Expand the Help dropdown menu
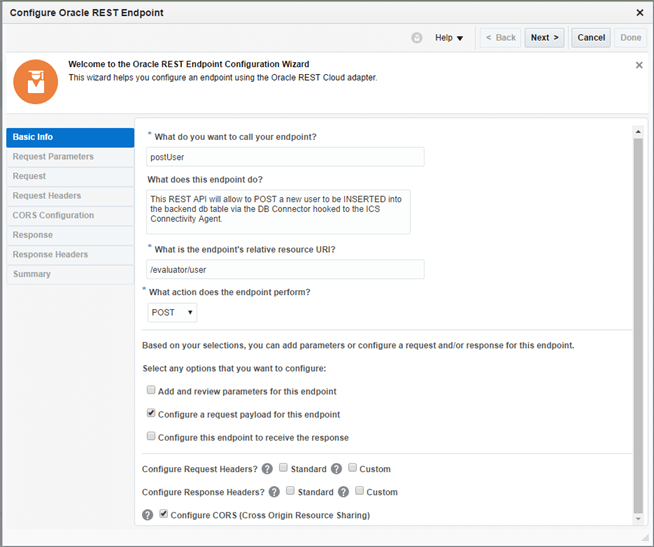654x547 pixels. [449, 38]
